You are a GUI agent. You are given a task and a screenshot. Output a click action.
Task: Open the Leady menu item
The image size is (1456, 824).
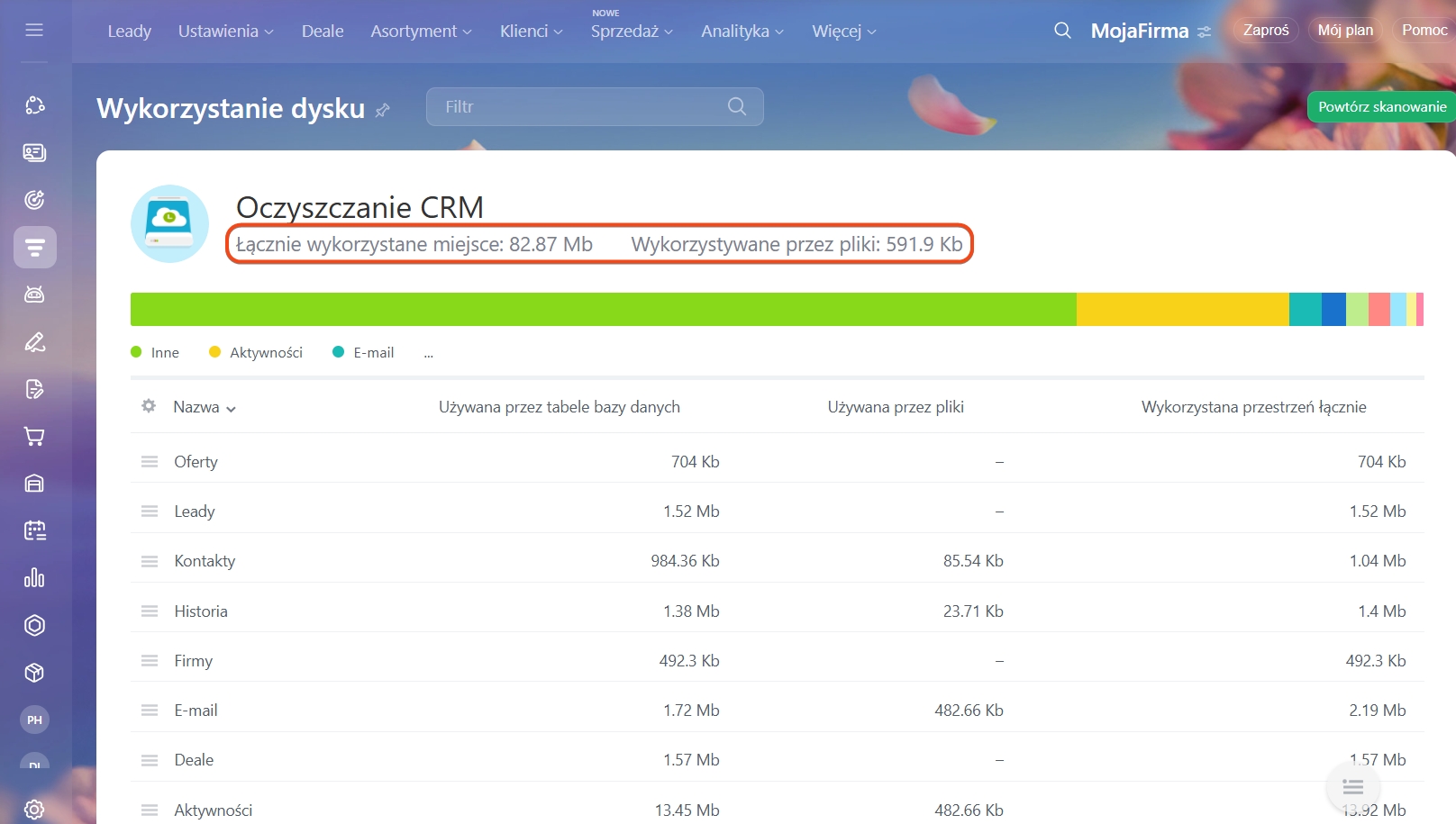(130, 32)
